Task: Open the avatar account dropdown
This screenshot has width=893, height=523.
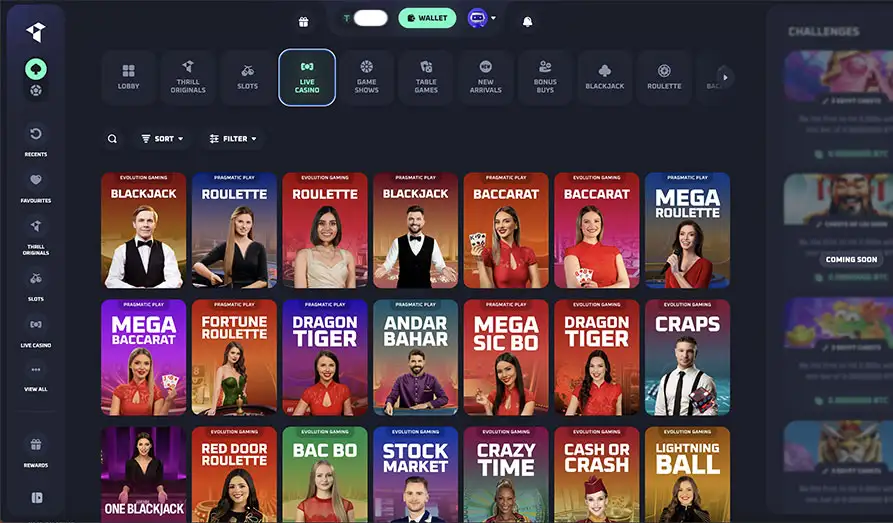Action: (481, 18)
